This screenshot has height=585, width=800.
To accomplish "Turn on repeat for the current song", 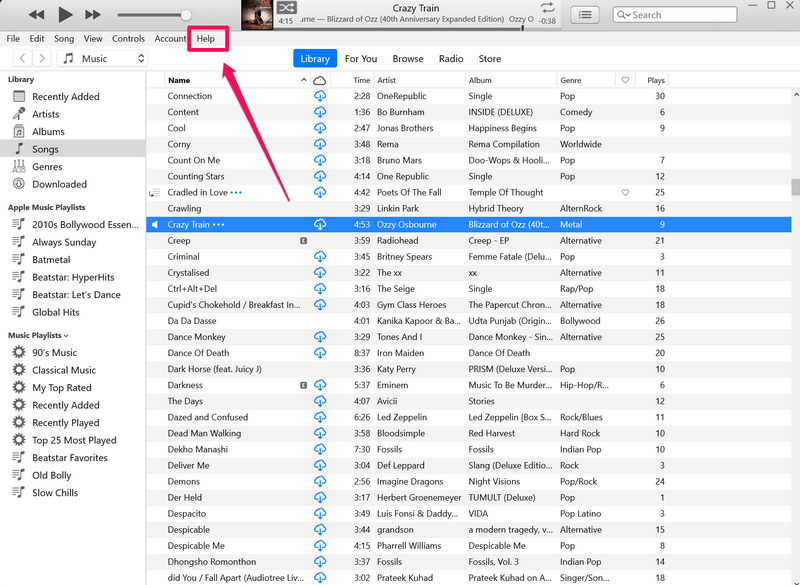I will (547, 9).
